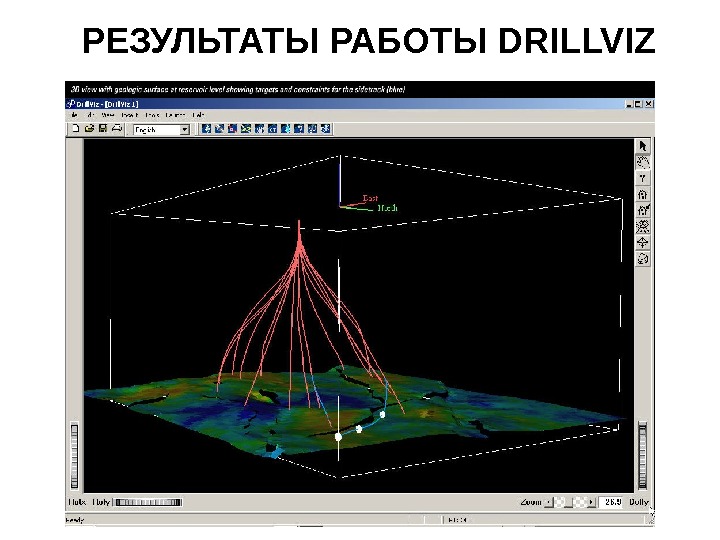Activate the hand view-mode tool
This screenshot has width=720, height=540.
pos(642,162)
